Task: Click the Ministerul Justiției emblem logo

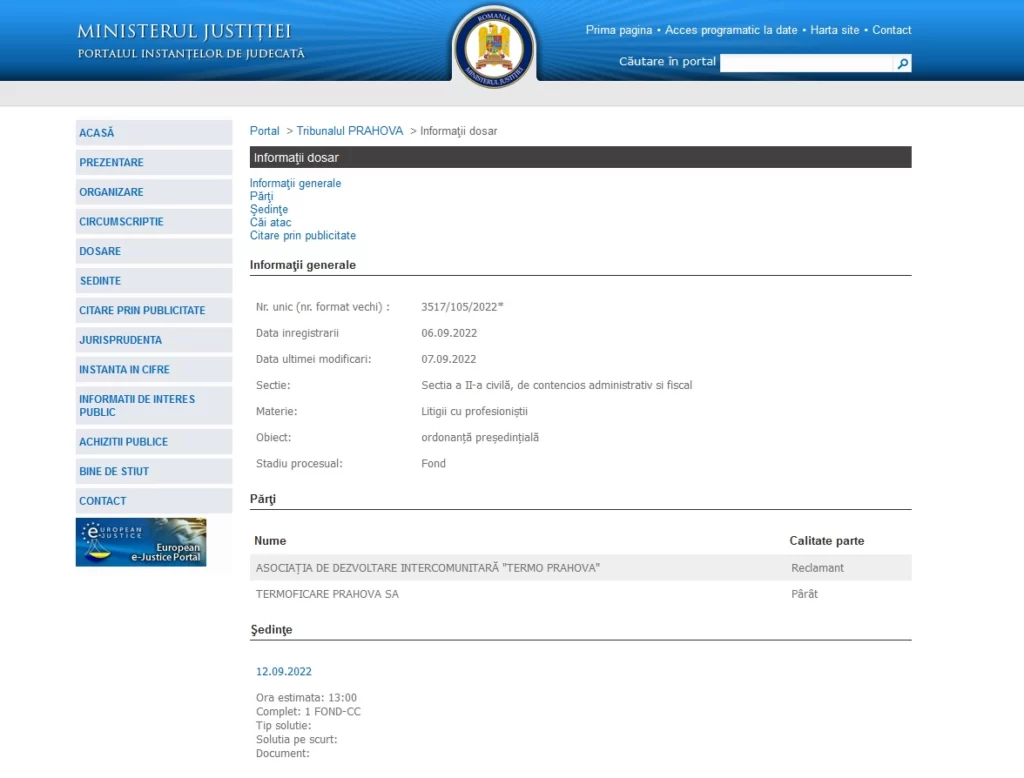Action: click(x=494, y=46)
